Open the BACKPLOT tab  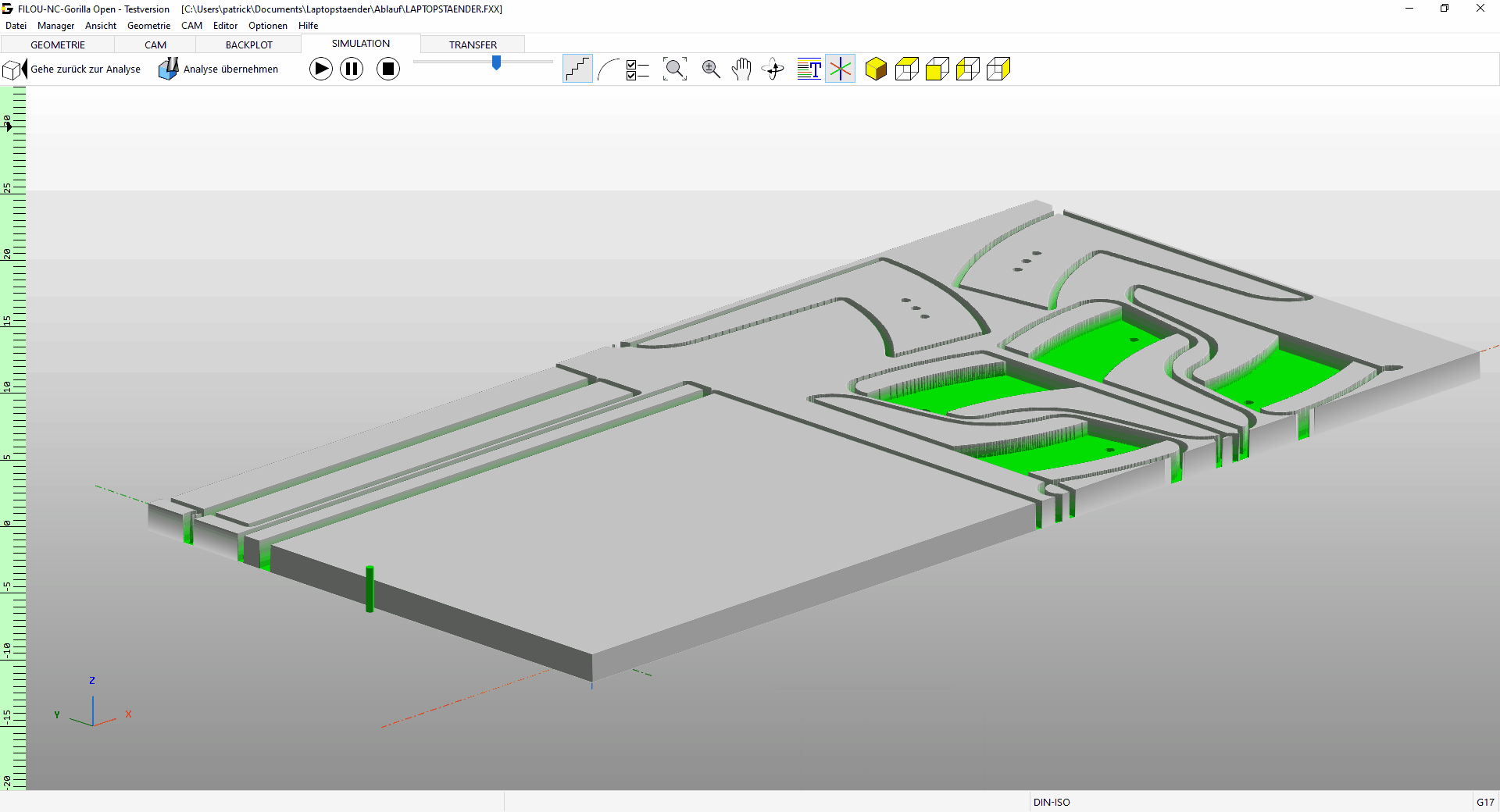(x=249, y=45)
